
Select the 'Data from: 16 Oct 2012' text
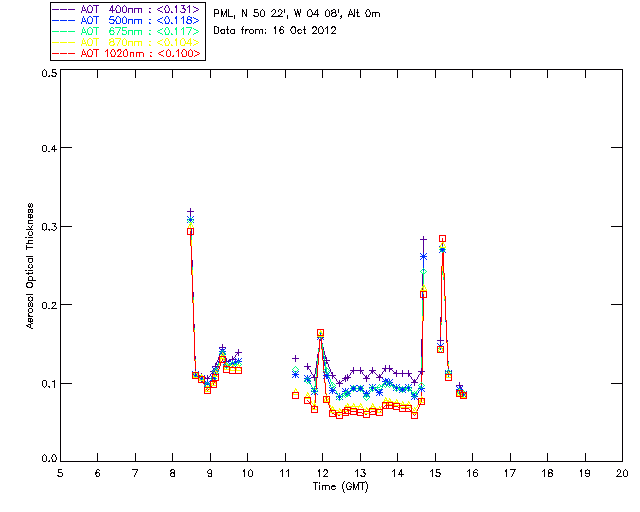(275, 31)
